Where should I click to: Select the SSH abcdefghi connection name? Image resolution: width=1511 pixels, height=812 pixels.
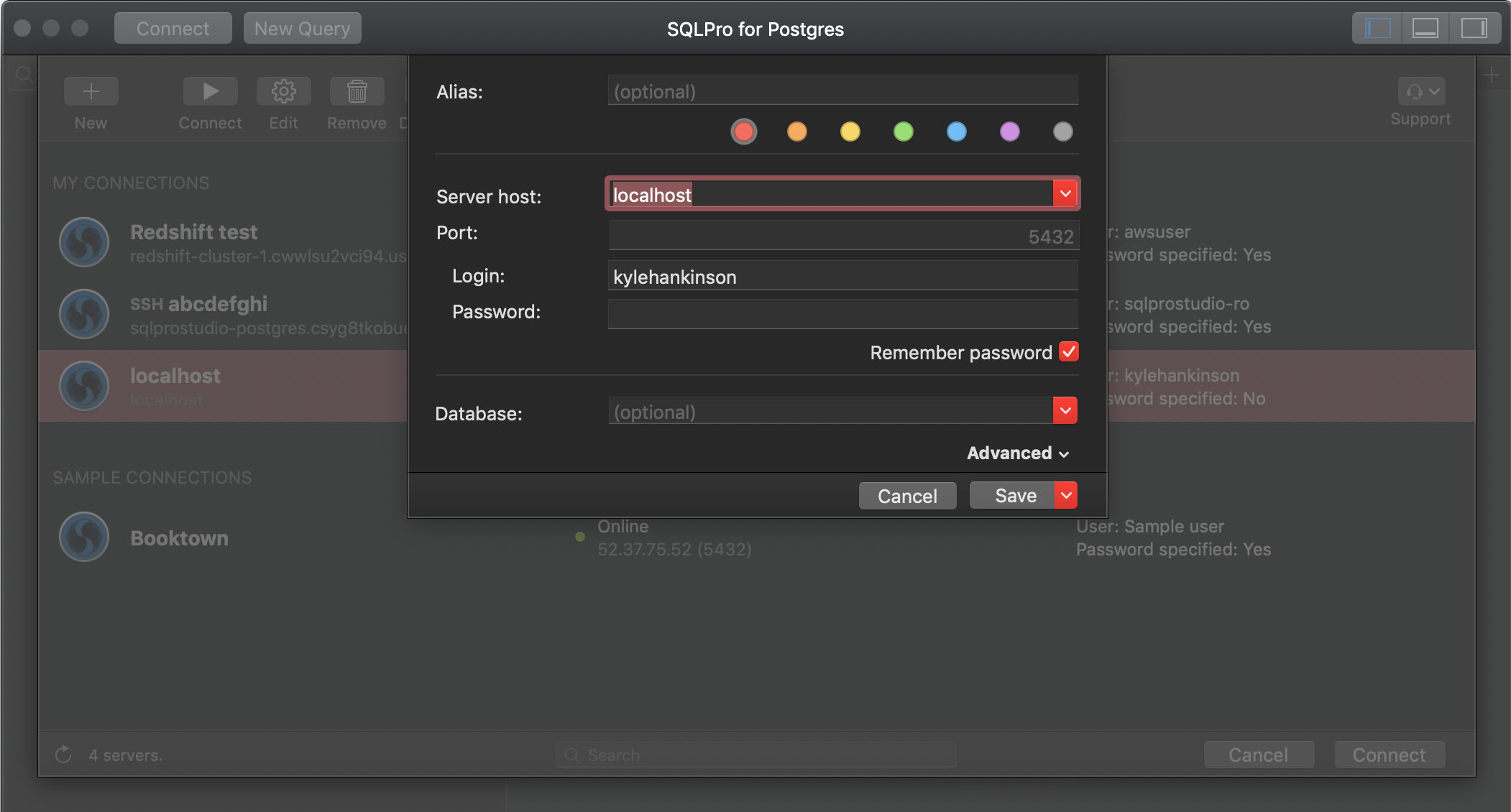(198, 304)
